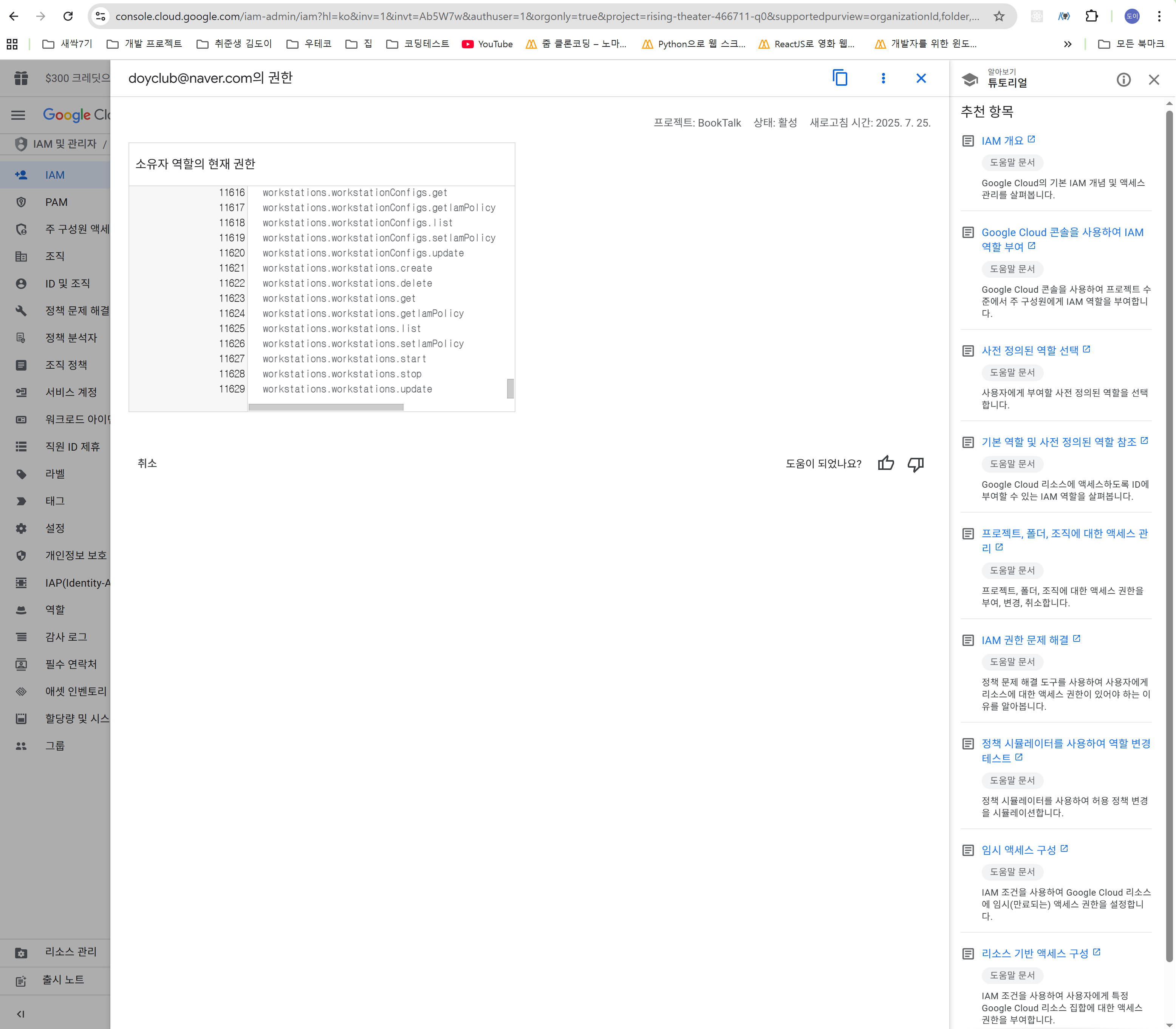Click vertical scrollbar thumb in permissions list

[x=509, y=388]
